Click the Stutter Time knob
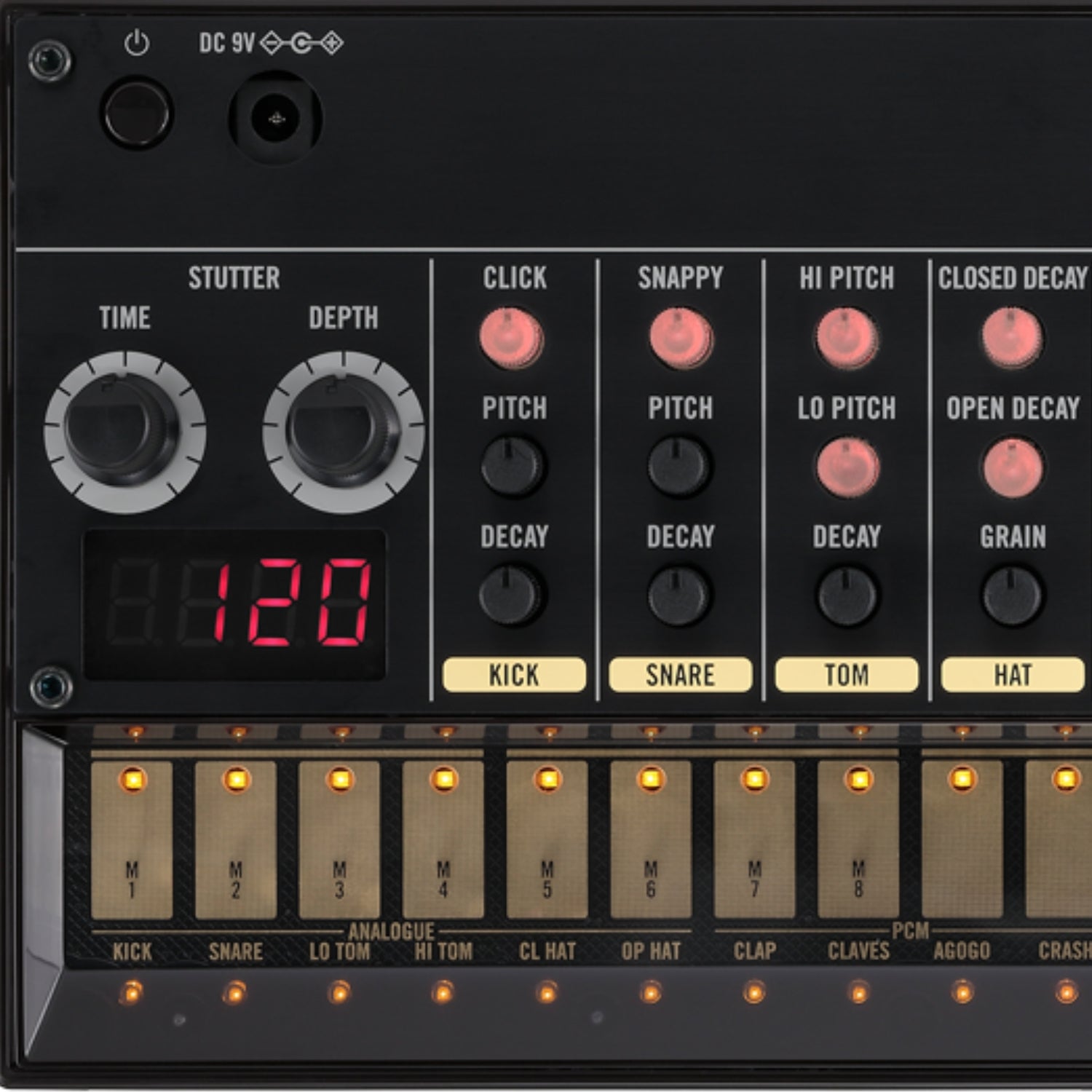Viewport: 1092px width, 1092px height. [x=124, y=432]
